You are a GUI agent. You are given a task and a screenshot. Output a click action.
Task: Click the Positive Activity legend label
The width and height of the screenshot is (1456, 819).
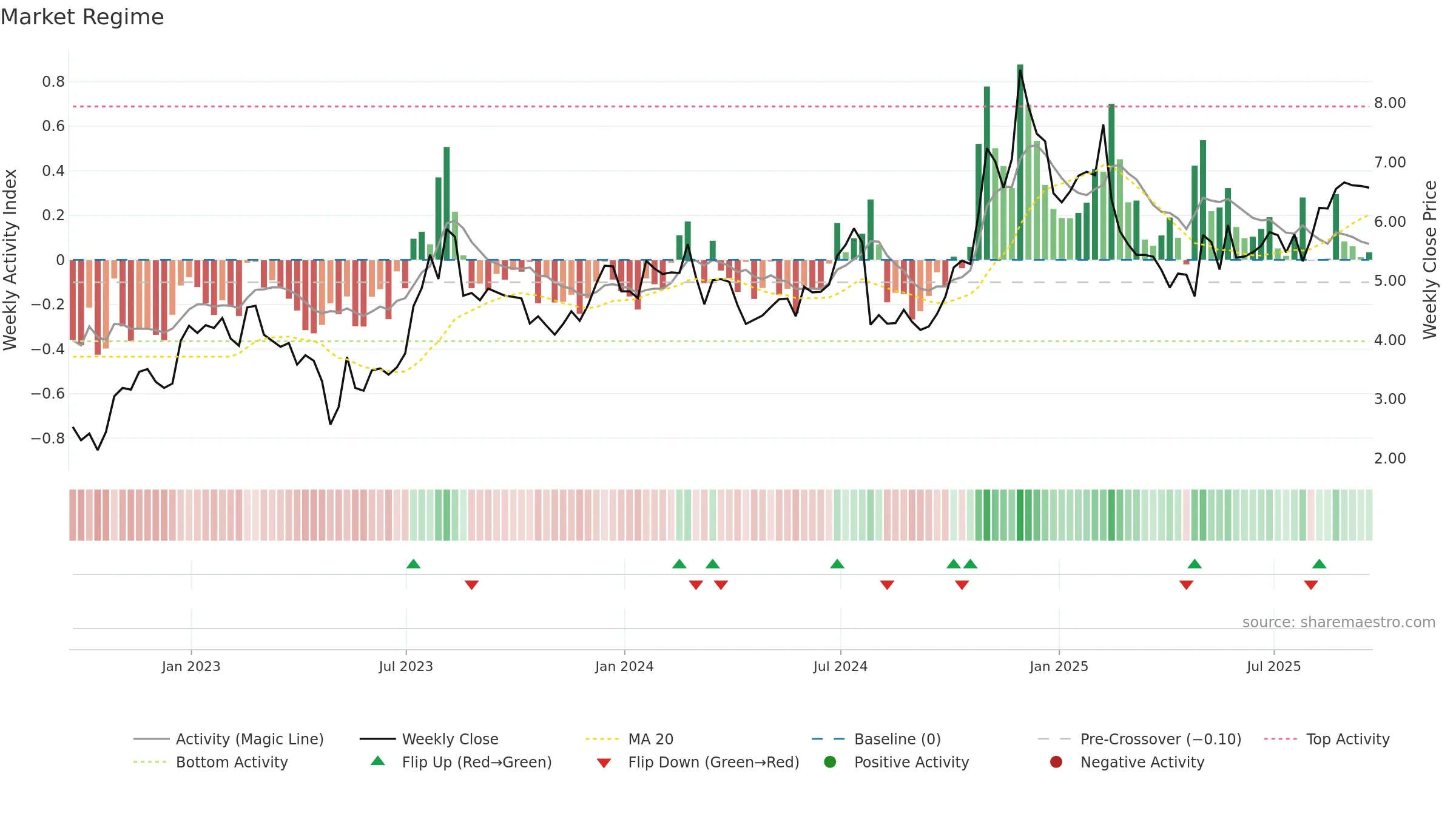pyautogui.click(x=912, y=762)
